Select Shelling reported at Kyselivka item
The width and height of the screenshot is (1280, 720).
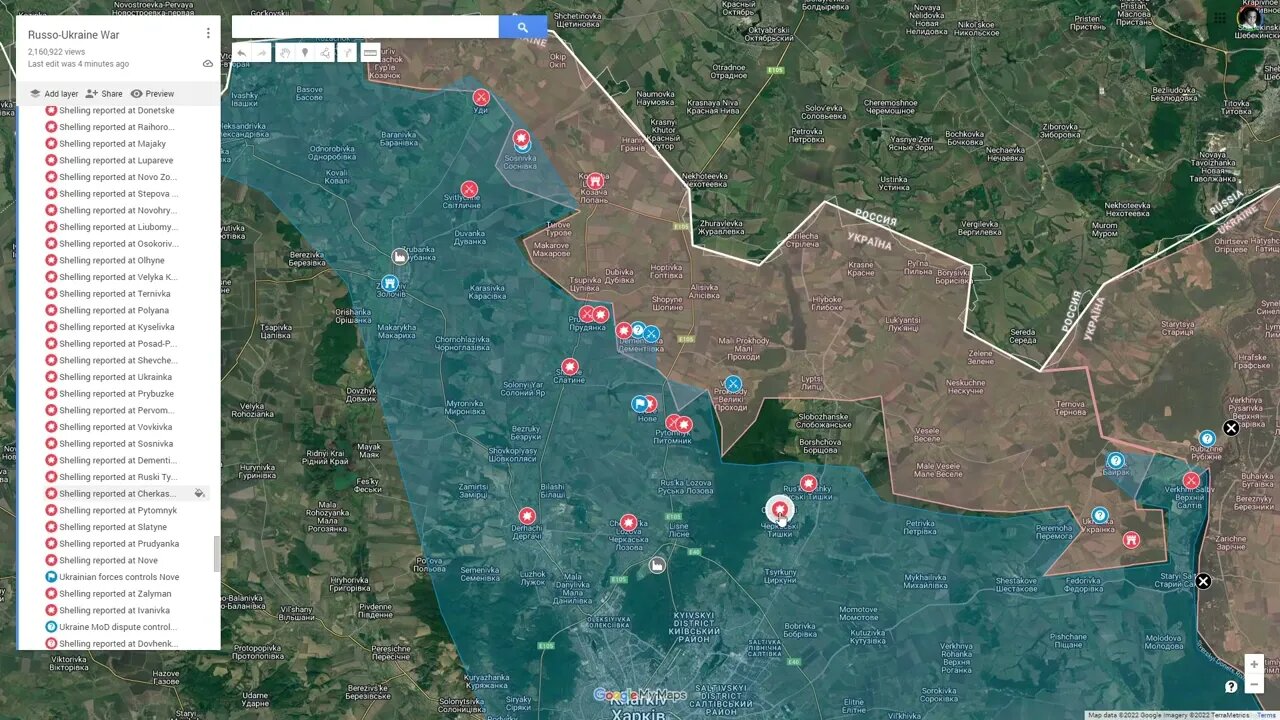pos(118,327)
